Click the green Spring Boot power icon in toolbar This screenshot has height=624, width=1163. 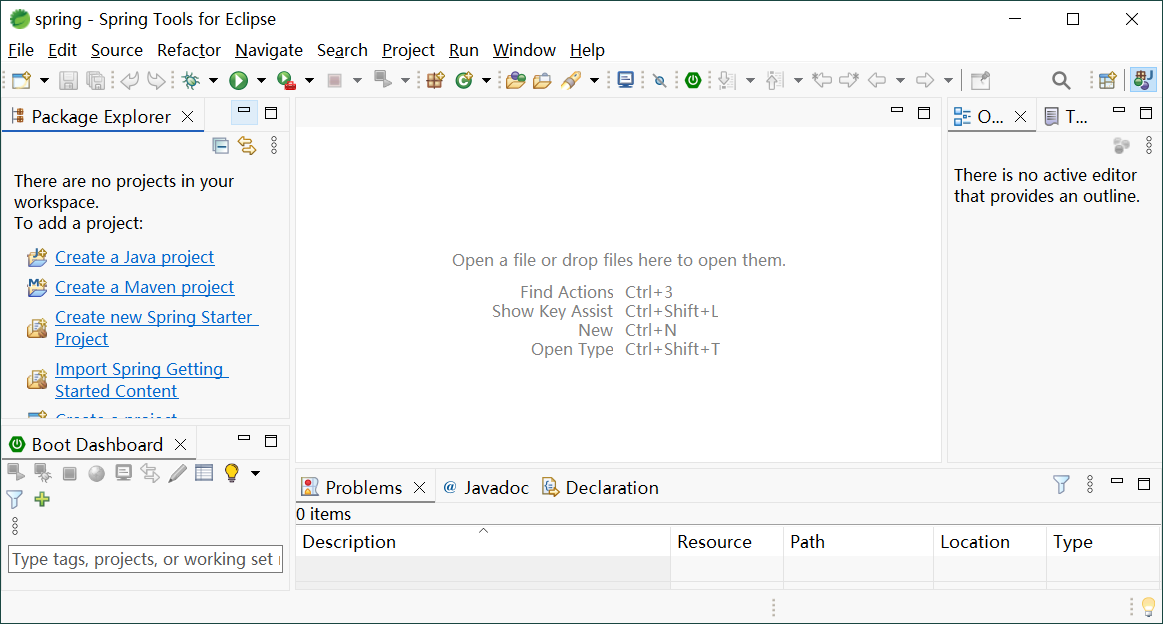click(693, 80)
